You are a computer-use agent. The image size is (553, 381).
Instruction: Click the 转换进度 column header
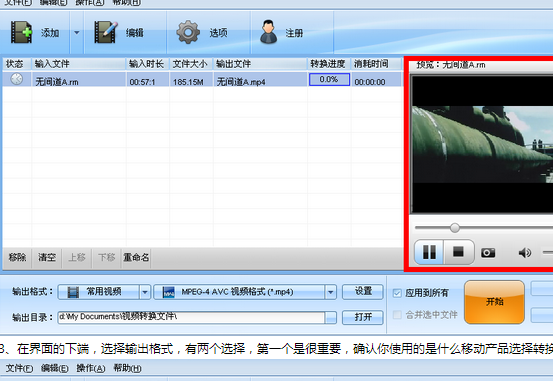tap(328, 64)
